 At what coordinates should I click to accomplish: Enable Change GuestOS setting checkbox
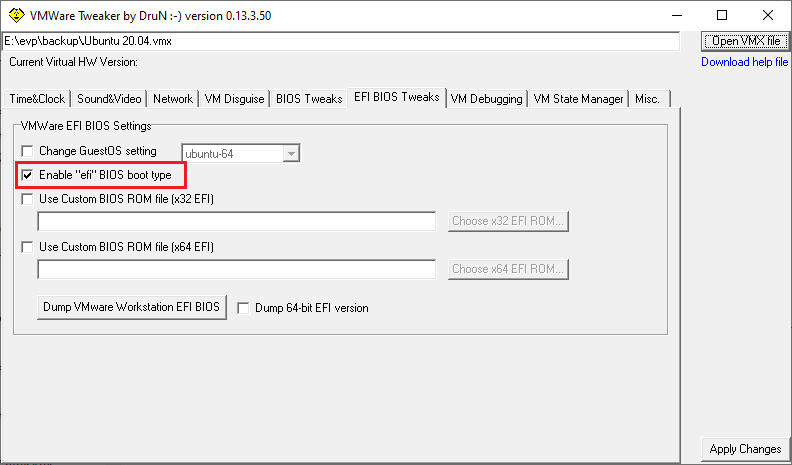27,151
